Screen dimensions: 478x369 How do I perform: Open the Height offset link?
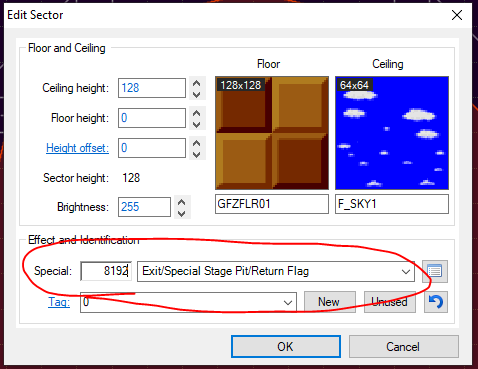coord(77,148)
